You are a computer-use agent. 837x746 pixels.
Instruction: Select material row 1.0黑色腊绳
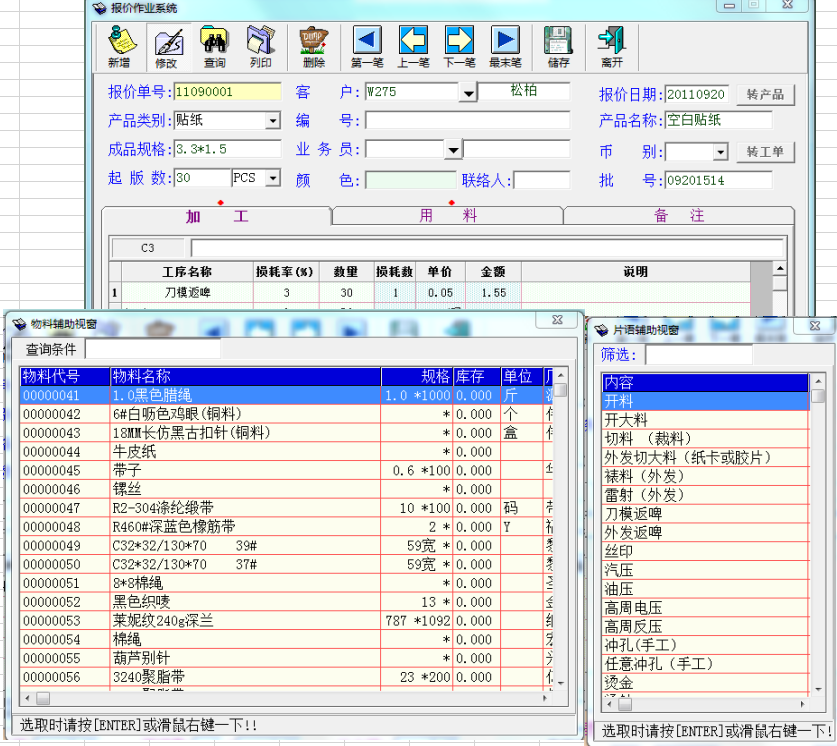287,395
